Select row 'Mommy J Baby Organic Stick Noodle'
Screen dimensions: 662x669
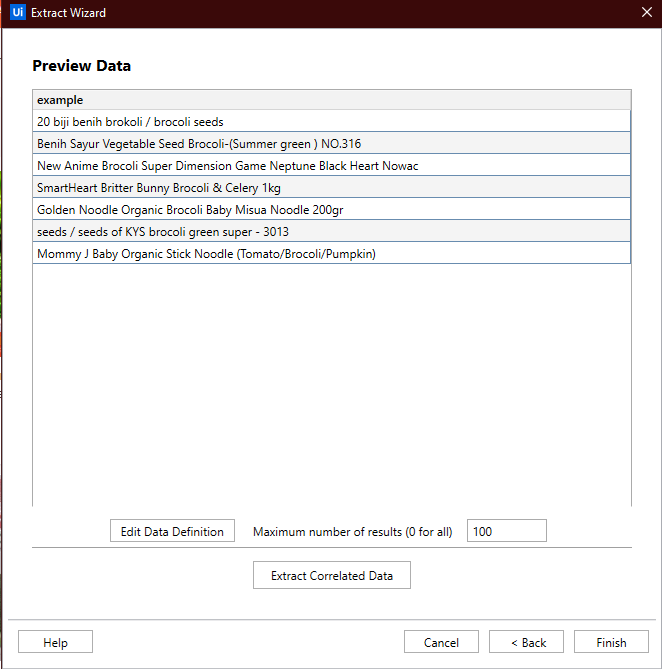click(331, 253)
